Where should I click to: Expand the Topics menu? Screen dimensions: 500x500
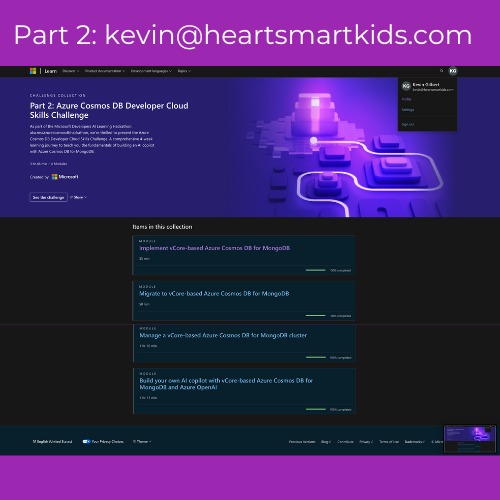tap(184, 71)
